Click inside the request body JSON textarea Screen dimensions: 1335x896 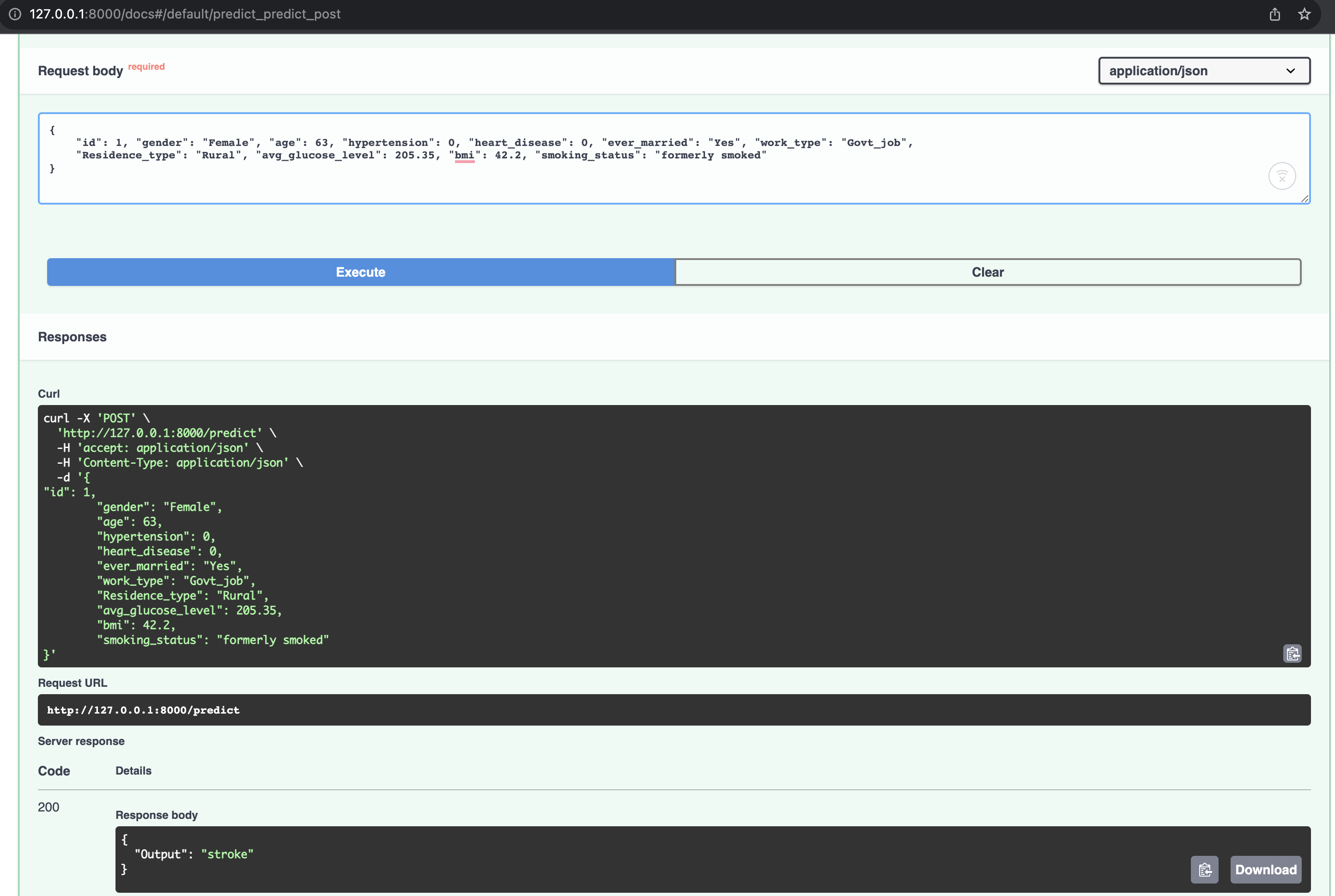(x=674, y=158)
